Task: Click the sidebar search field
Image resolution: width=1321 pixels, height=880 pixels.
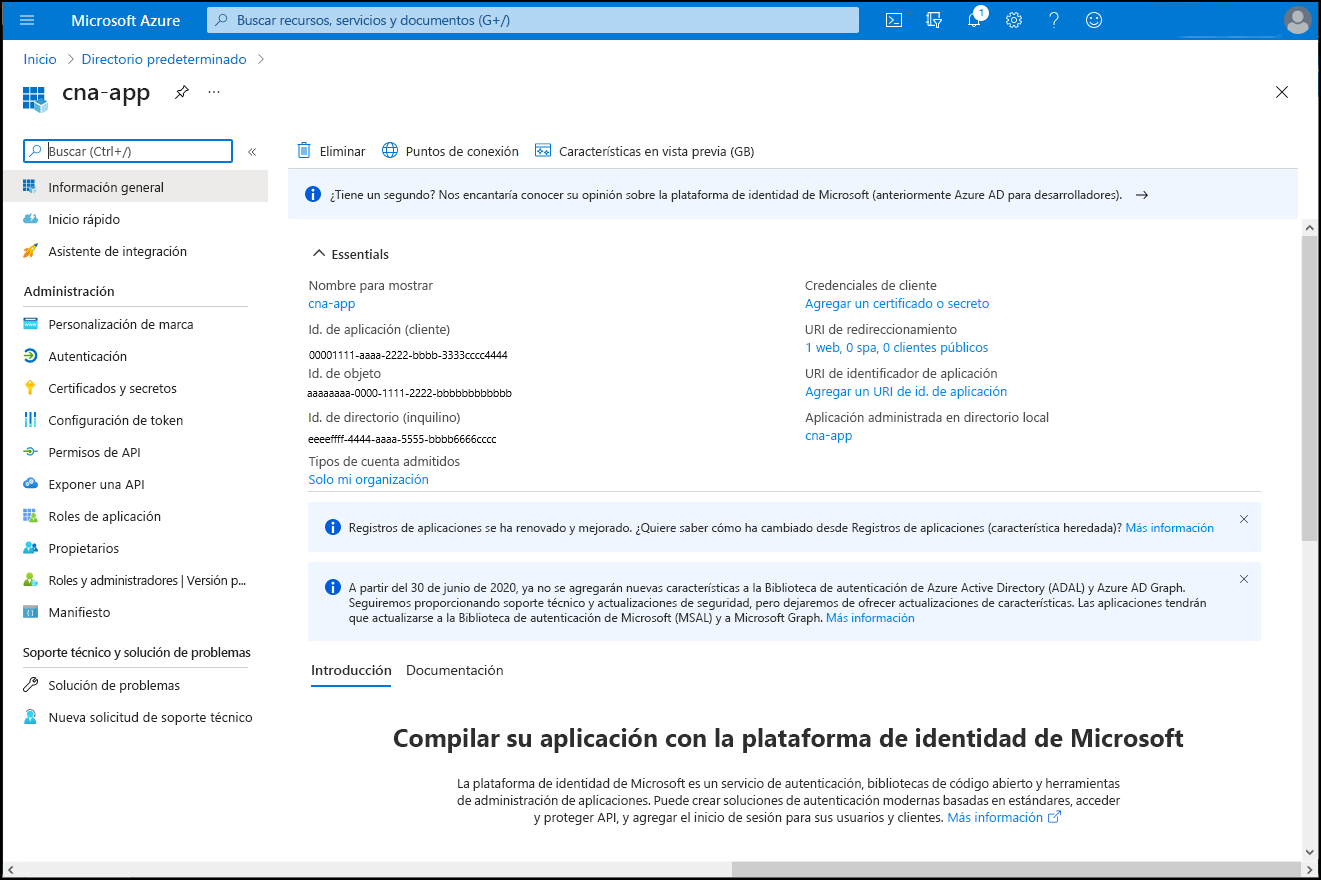Action: tap(128, 151)
